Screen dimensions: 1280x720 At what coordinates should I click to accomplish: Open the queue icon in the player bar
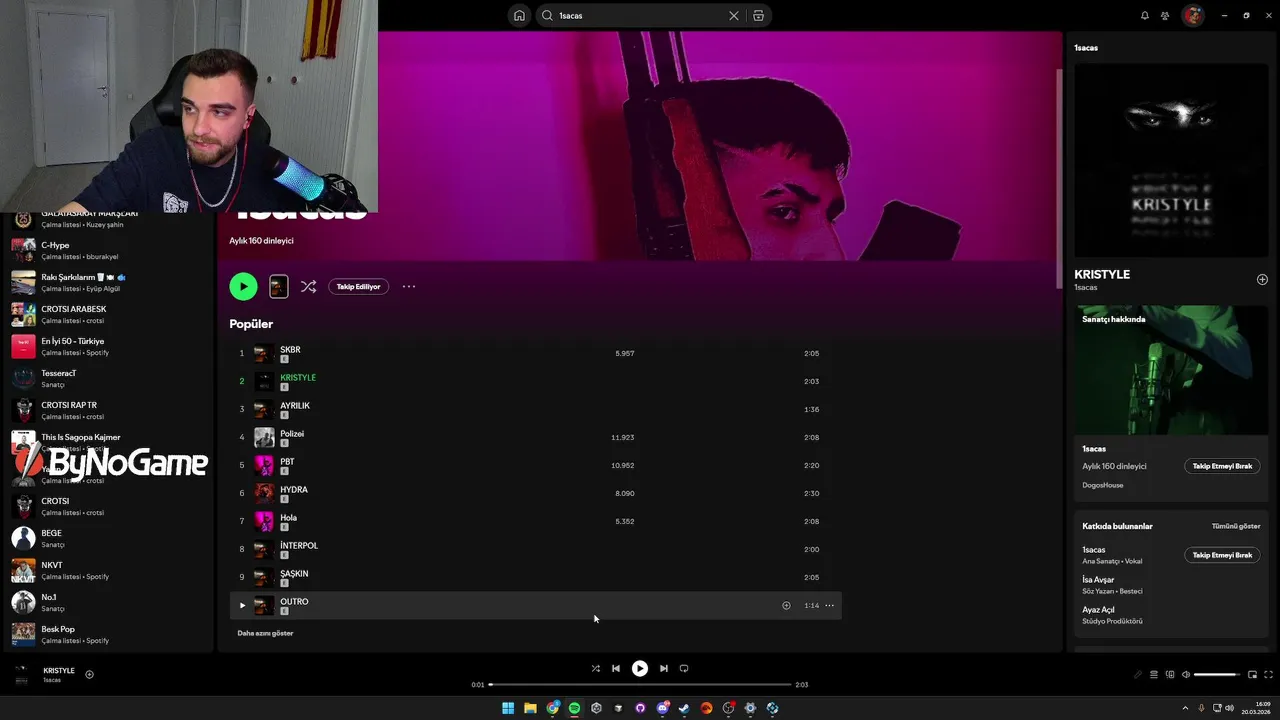point(1153,674)
